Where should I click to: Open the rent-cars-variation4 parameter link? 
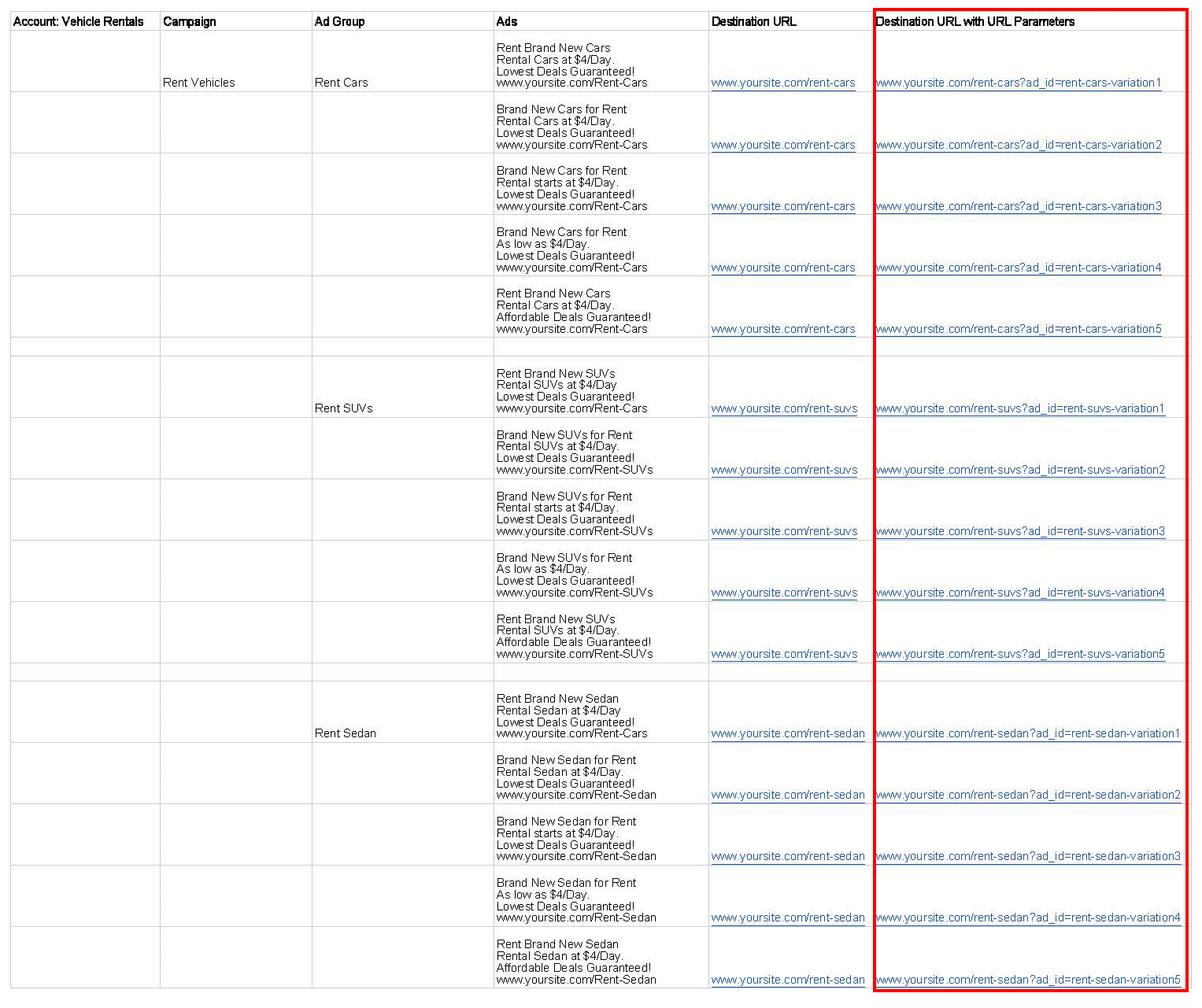(x=1019, y=268)
